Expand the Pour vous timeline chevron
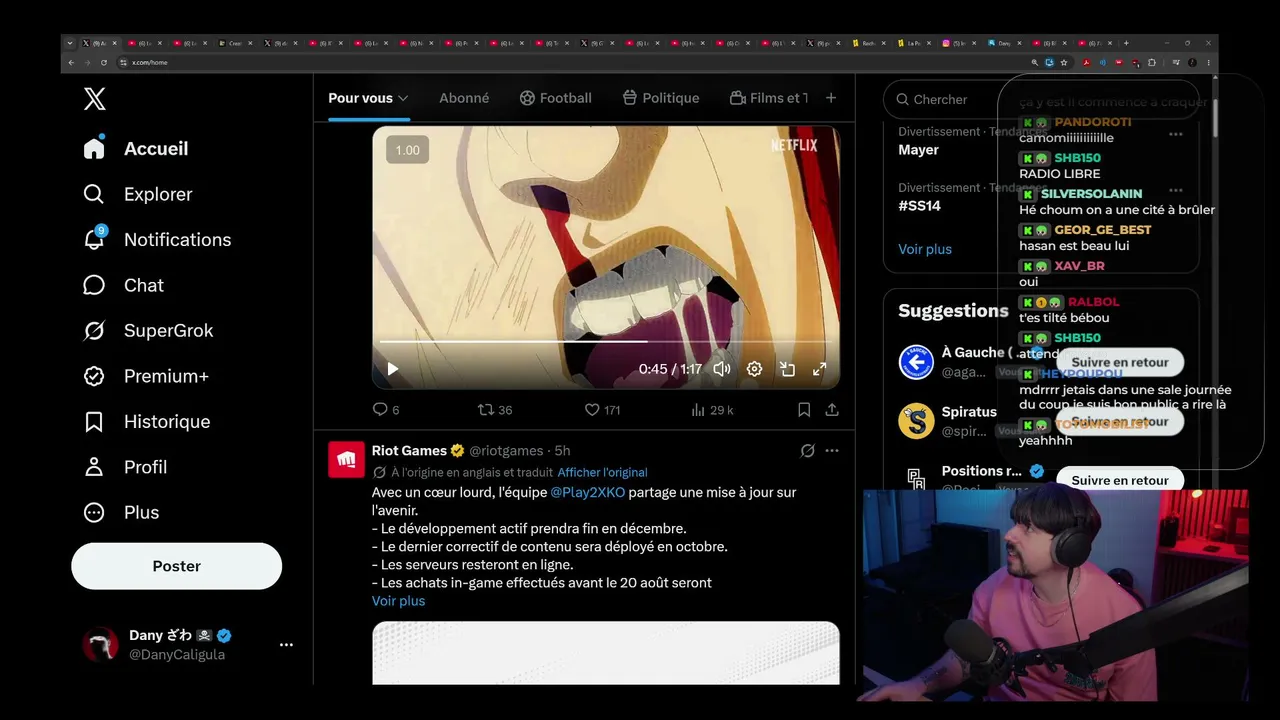1280x720 pixels. click(403, 98)
